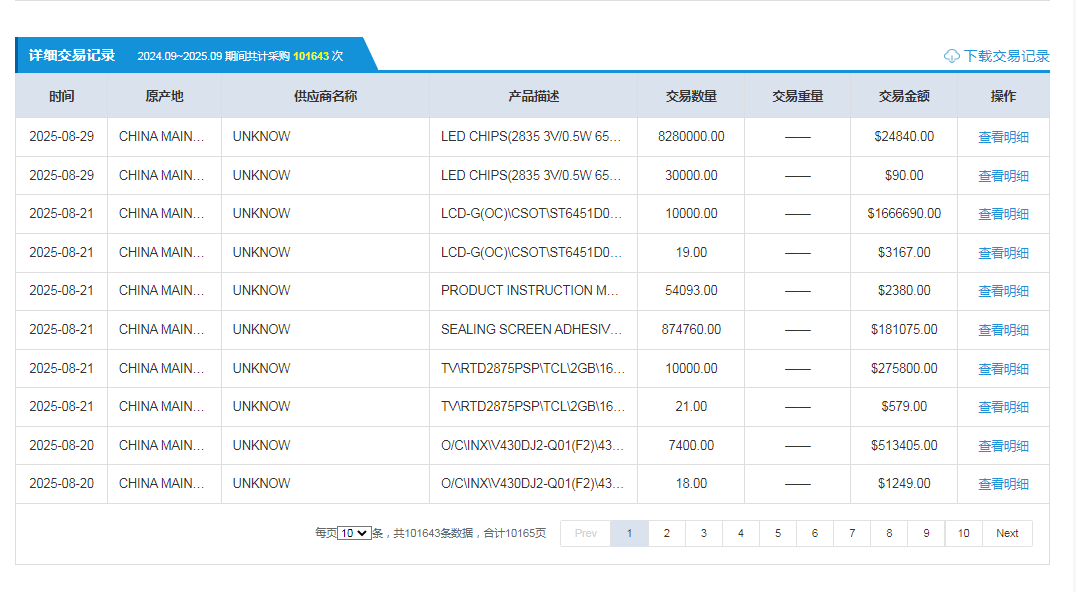View details for the $90.00 transaction
The width and height of the screenshot is (1076, 592).
point(1003,176)
